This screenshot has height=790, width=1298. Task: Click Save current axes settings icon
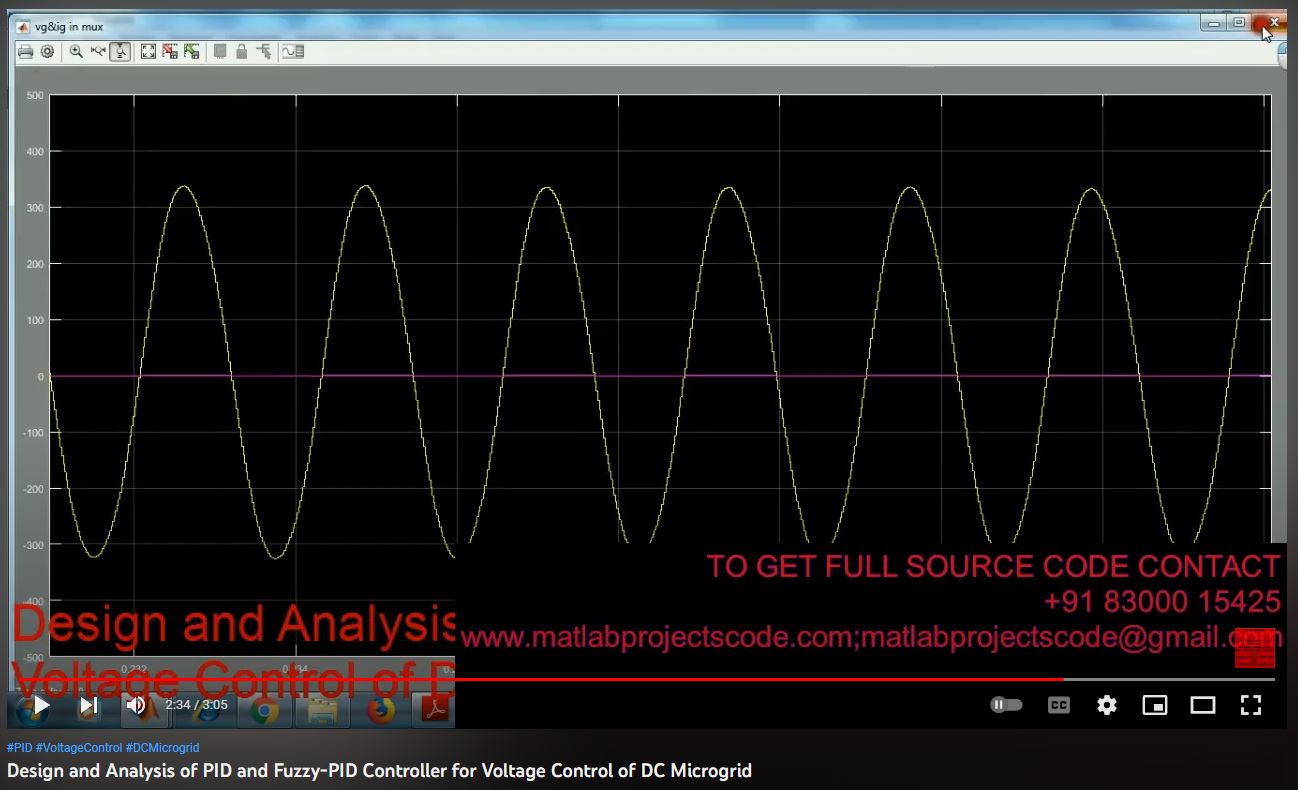[x=170, y=51]
